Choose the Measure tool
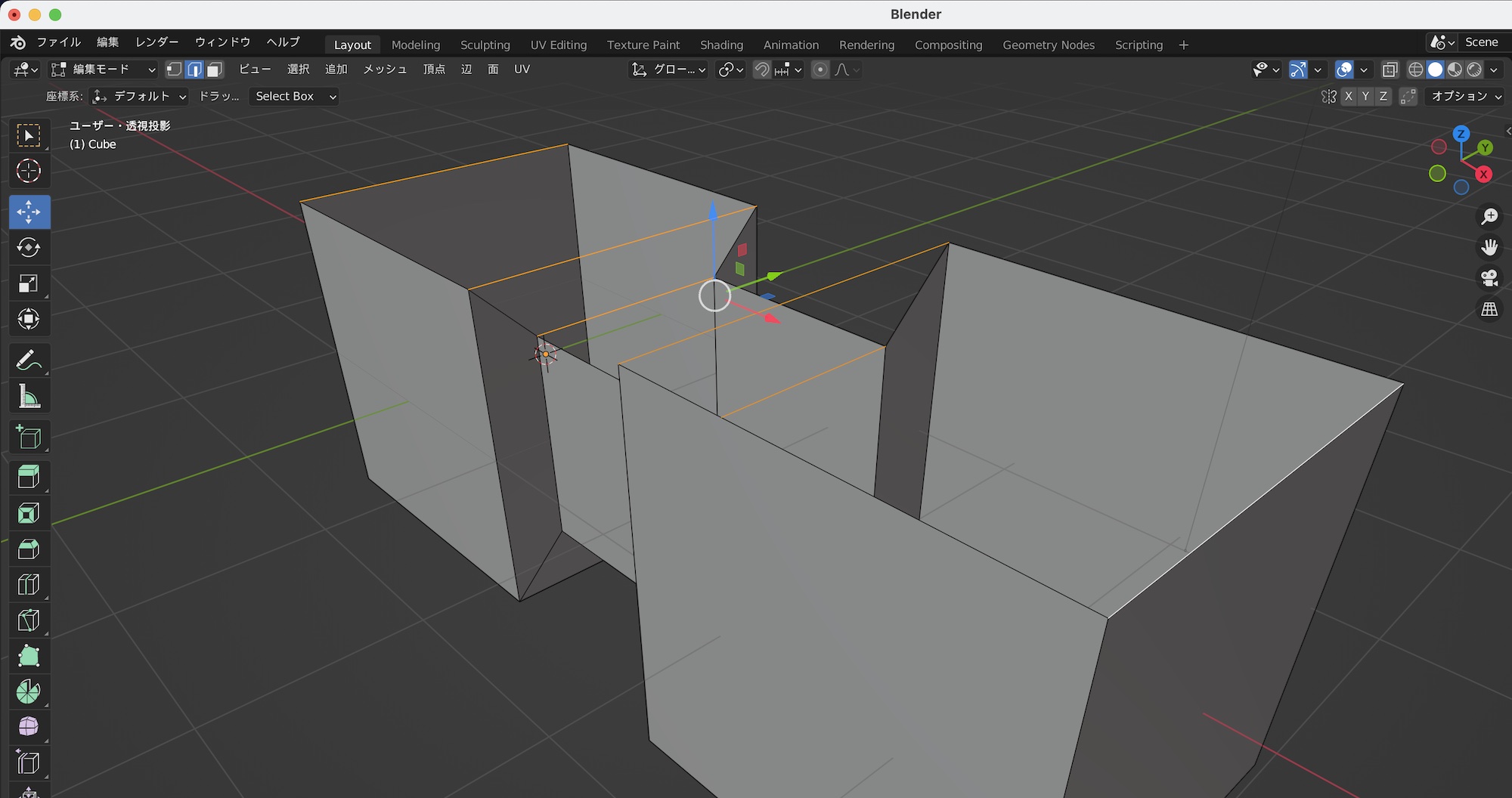The image size is (1512, 798). [x=29, y=397]
